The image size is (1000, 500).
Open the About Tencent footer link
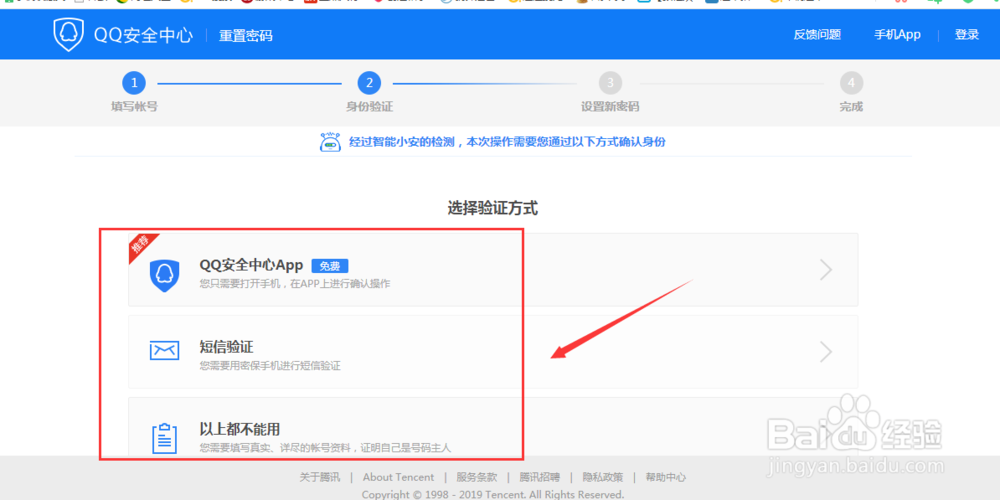click(x=398, y=477)
